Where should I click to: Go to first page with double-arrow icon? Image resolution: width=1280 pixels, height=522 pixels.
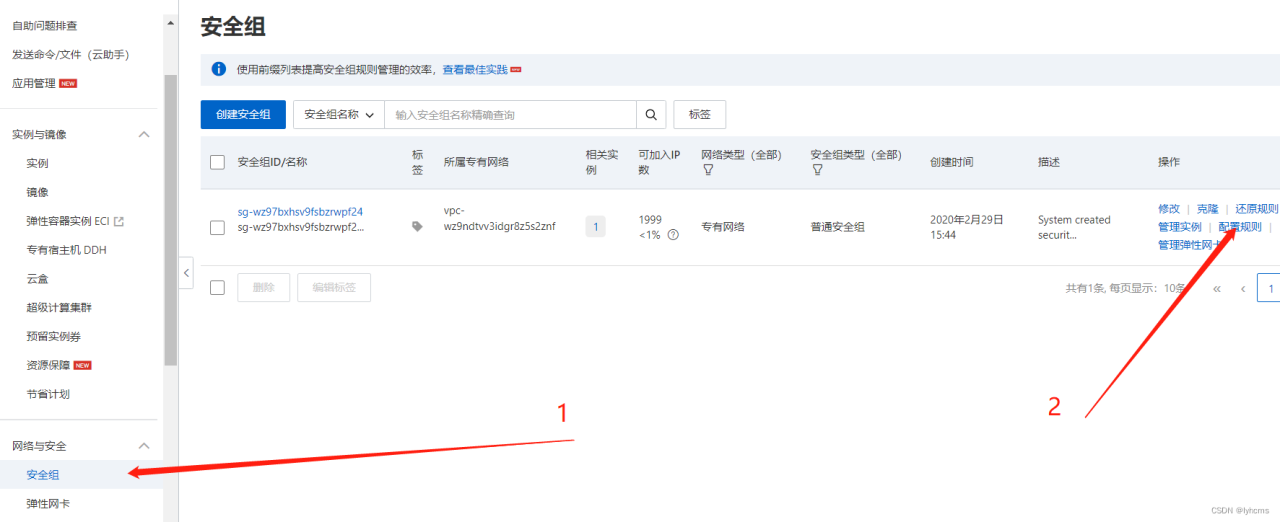(x=1217, y=288)
